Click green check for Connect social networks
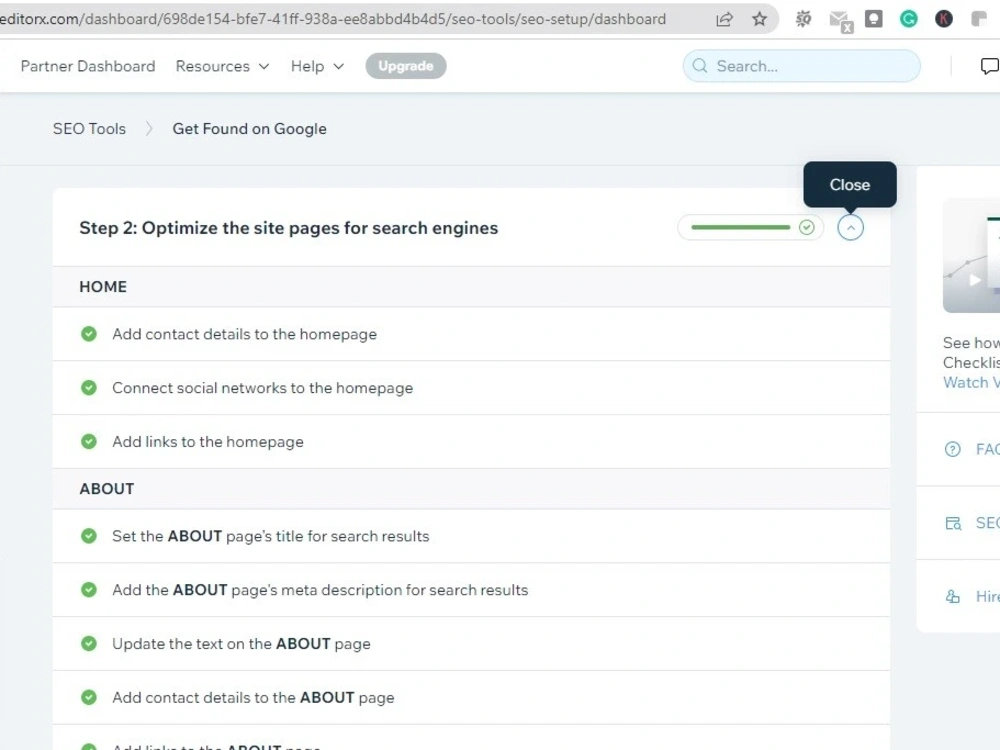This screenshot has width=1000, height=750. click(x=89, y=387)
